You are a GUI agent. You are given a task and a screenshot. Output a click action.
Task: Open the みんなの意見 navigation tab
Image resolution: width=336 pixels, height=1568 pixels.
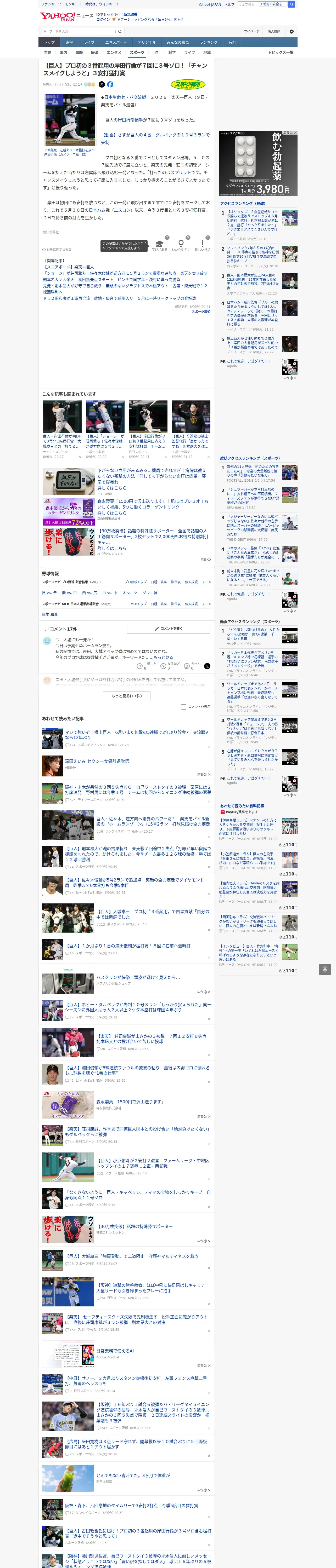pos(177,43)
